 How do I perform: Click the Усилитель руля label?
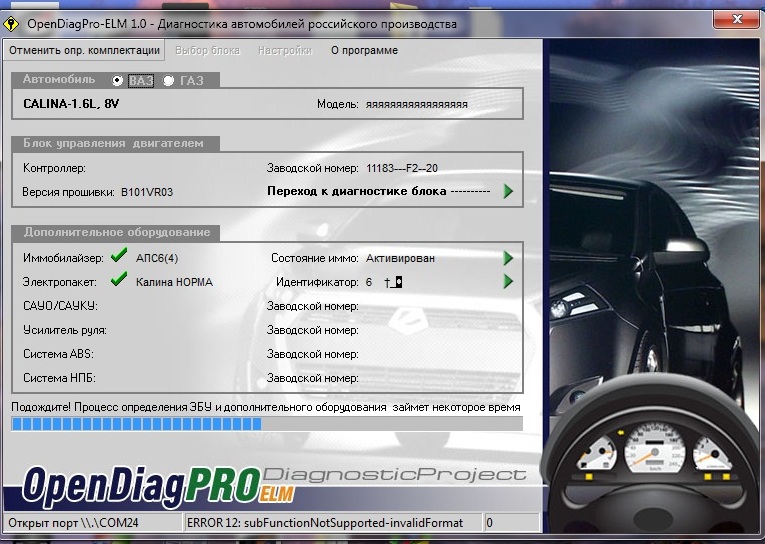pos(65,330)
